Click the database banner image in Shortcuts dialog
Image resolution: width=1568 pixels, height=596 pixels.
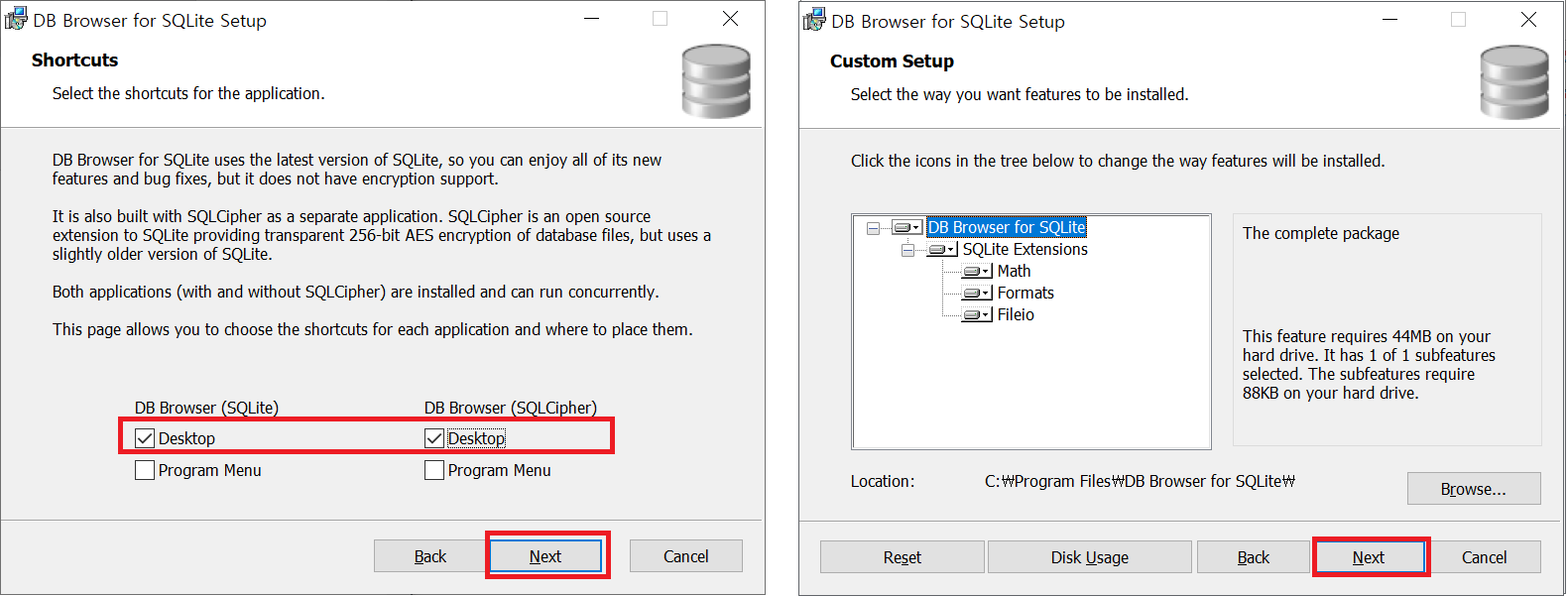tap(715, 81)
